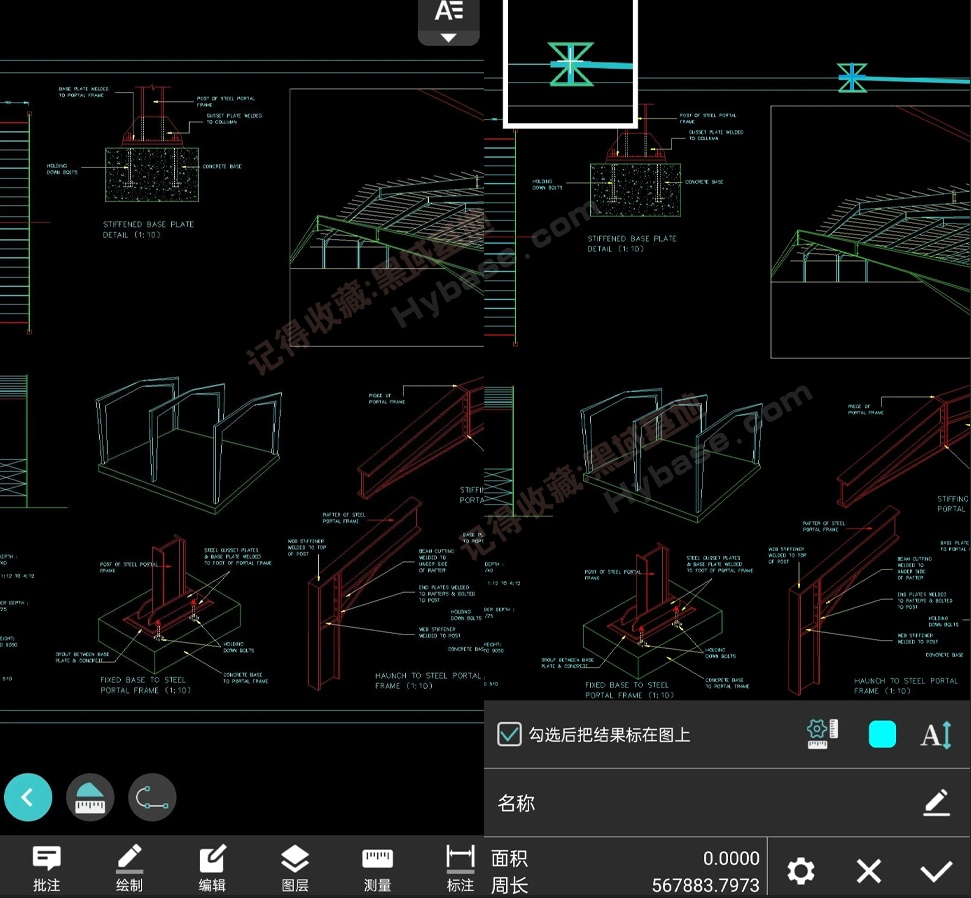This screenshot has width=971, height=898.
Task: Tap the teal measurement point marker on drawing
Action: point(852,78)
